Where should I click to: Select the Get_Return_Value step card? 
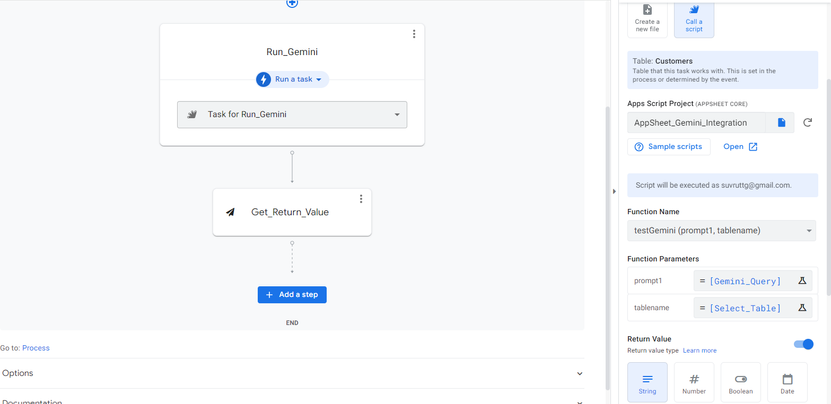[292, 212]
